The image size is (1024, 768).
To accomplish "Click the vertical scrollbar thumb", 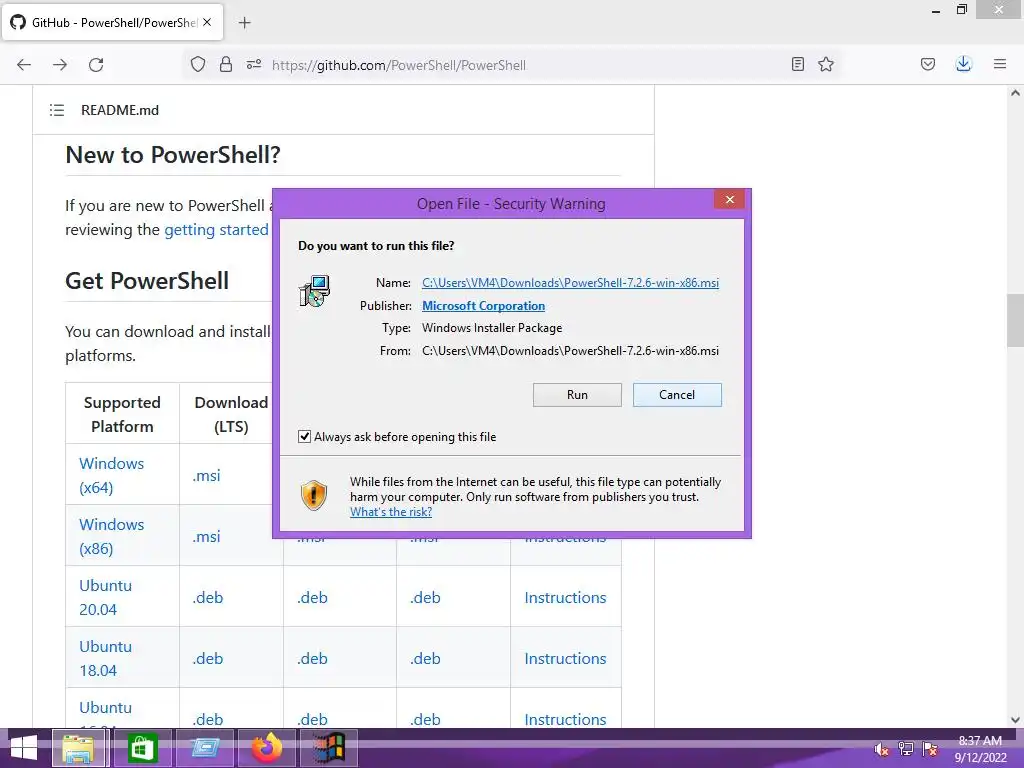I will tap(1015, 321).
